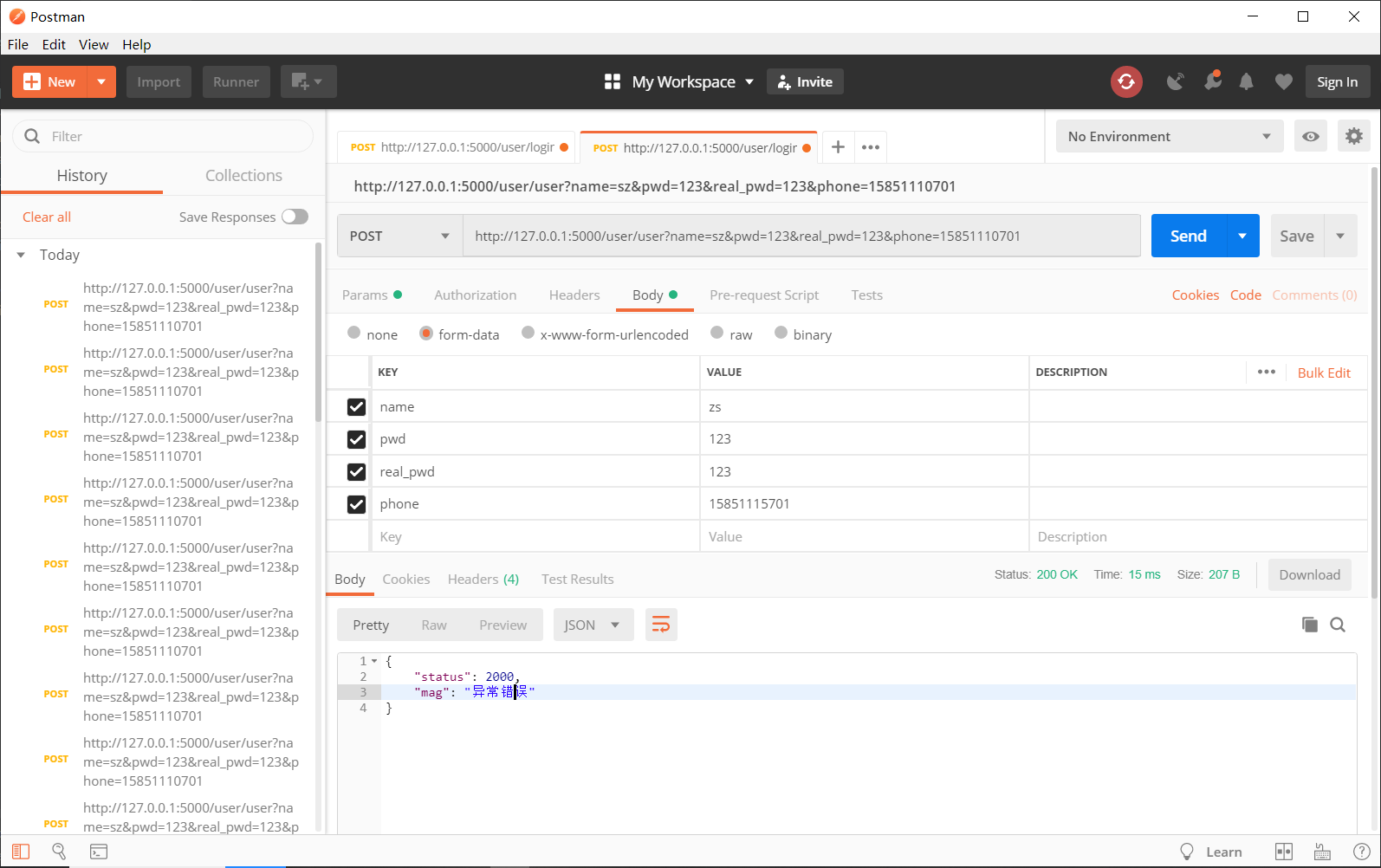Open the Find and Replace icon
Image resolution: width=1381 pixels, height=868 pixels.
pyautogui.click(x=59, y=852)
